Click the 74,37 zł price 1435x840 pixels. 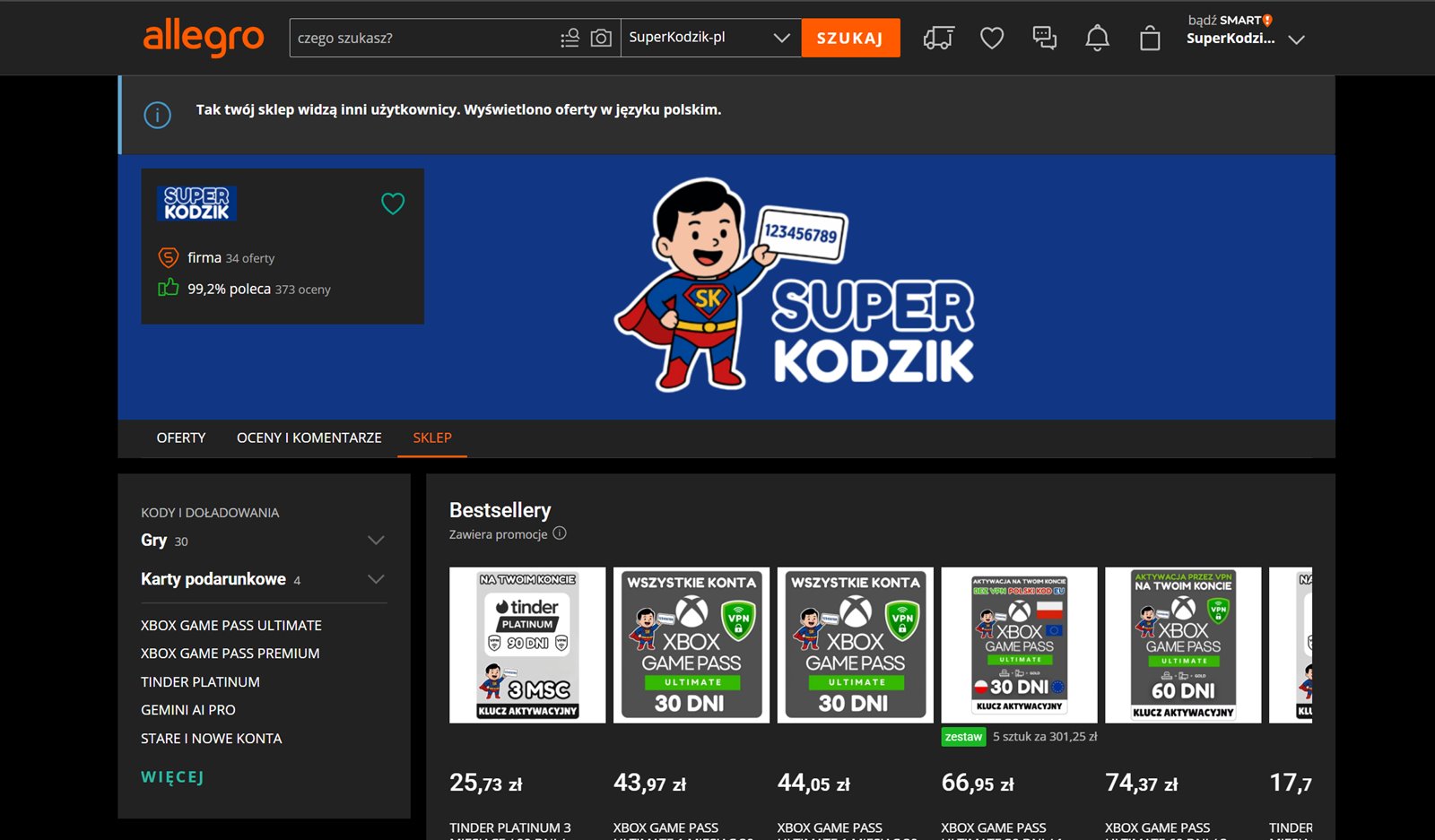pos(1142,784)
